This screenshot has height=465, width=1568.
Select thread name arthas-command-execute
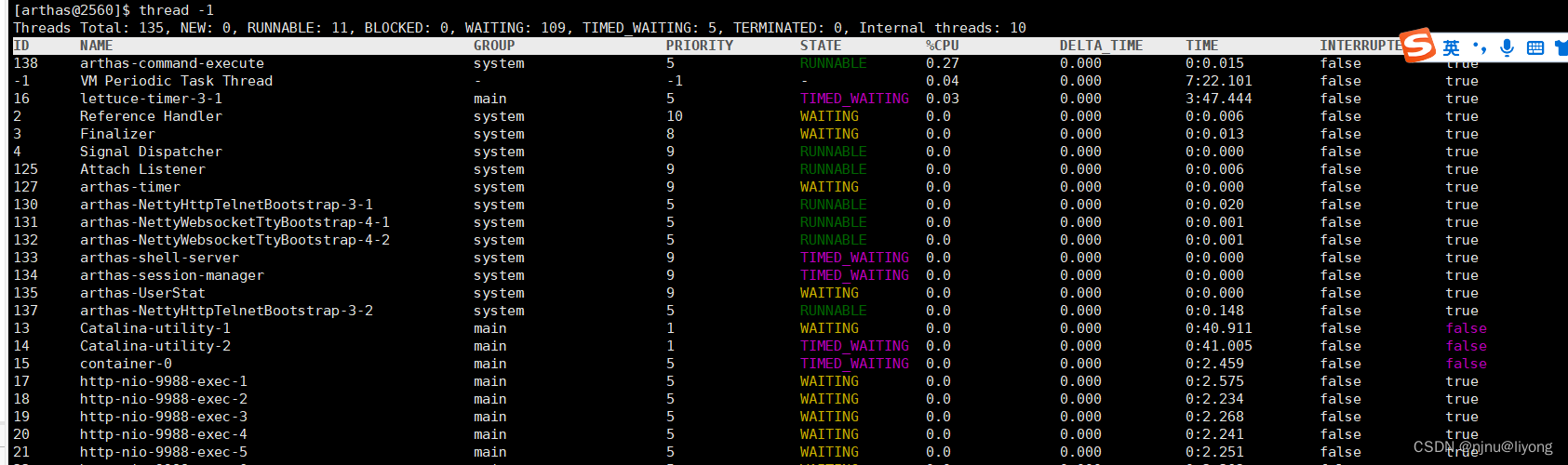click(x=172, y=63)
